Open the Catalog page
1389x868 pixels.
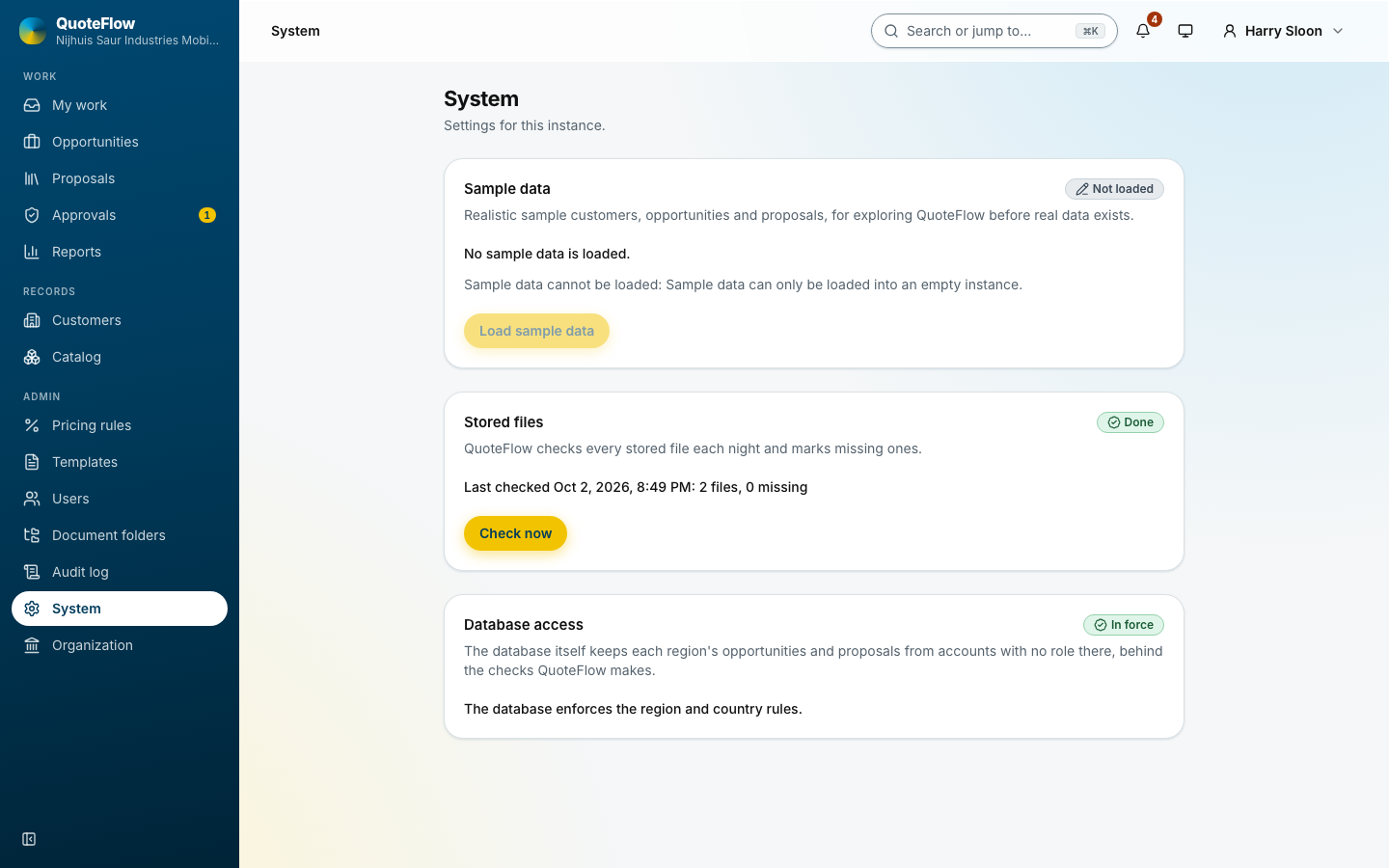tap(120, 357)
